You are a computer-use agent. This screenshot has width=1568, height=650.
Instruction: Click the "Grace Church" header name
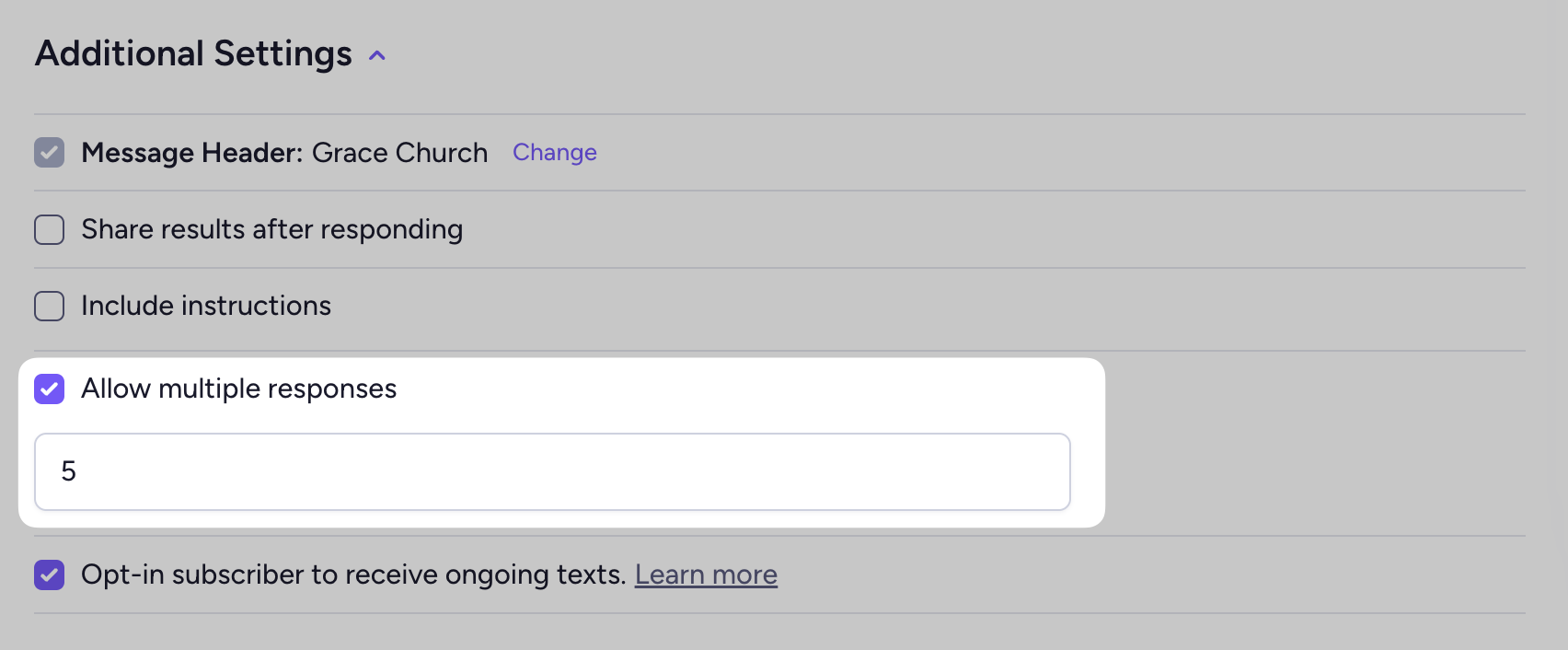(x=399, y=153)
